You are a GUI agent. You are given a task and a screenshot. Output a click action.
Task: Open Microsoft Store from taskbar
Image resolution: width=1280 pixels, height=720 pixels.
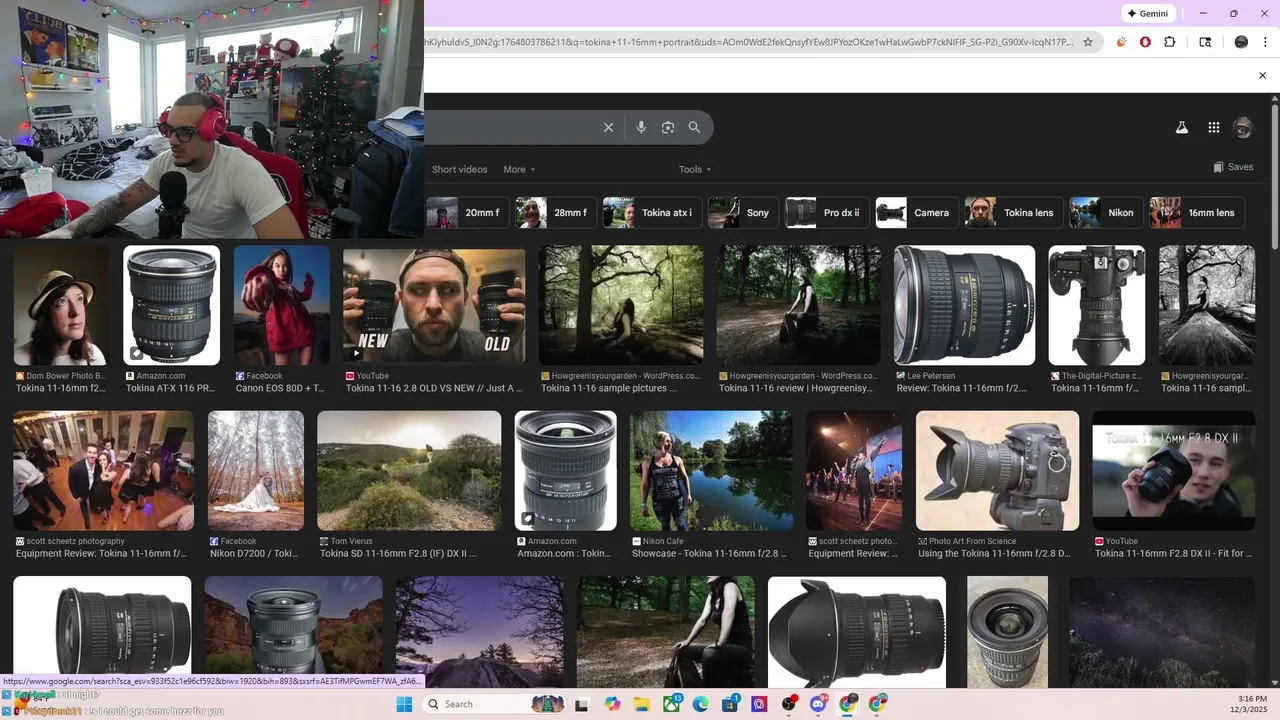(730, 704)
